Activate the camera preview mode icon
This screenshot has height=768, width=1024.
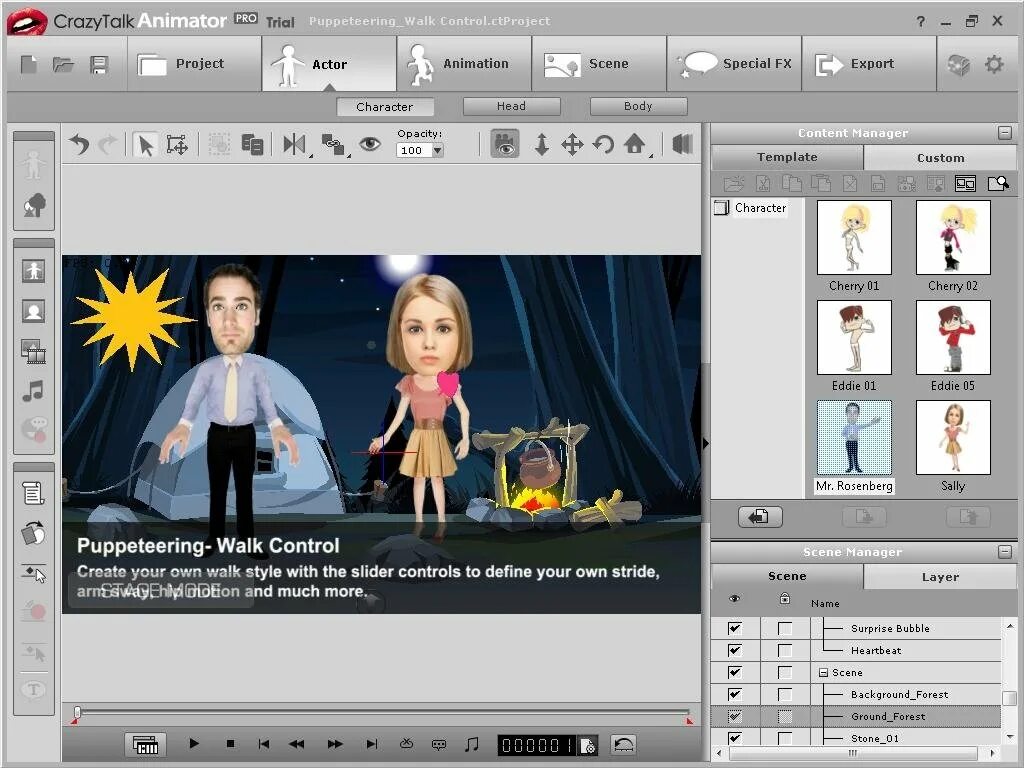point(505,144)
